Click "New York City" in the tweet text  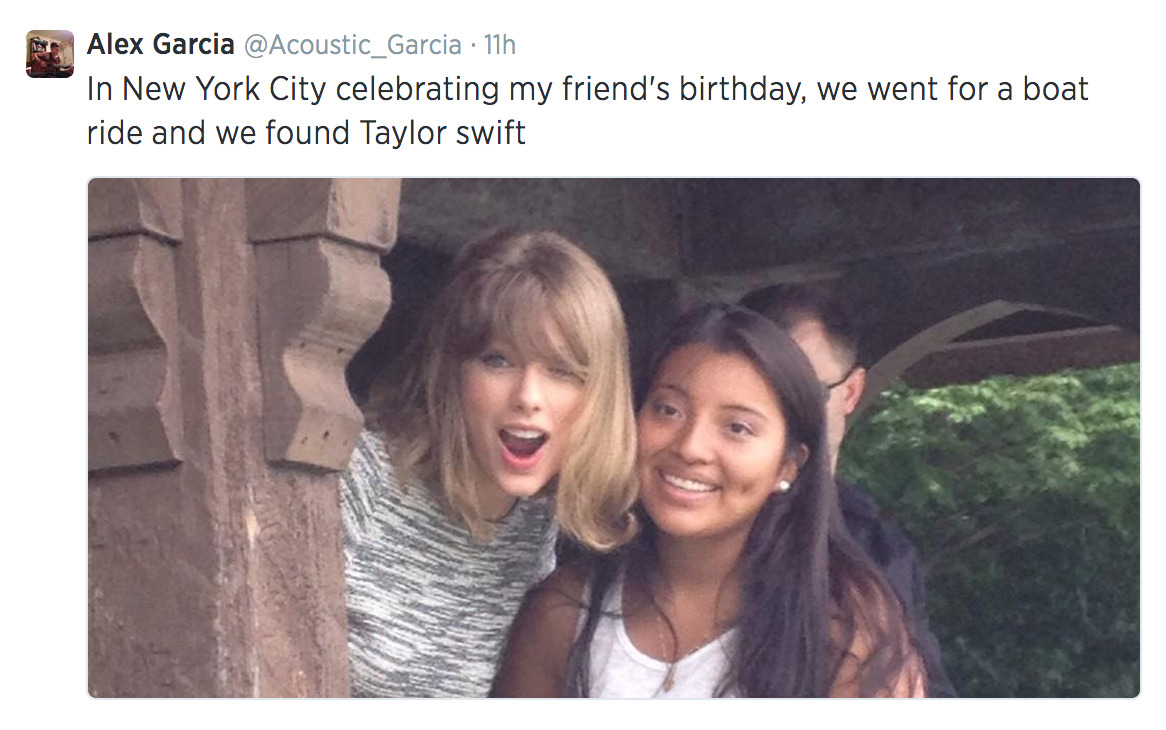click(224, 89)
